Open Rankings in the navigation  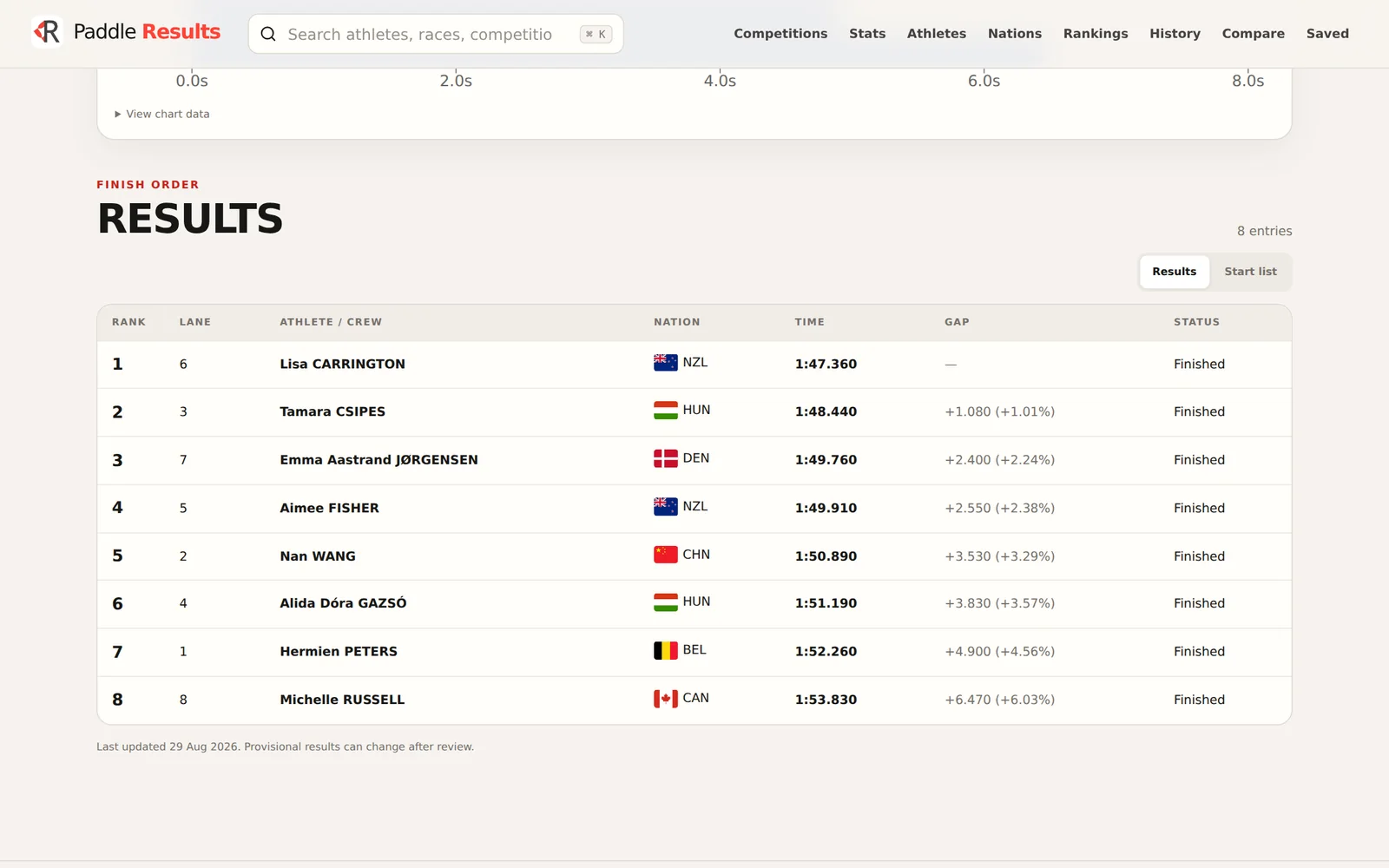[x=1096, y=34]
